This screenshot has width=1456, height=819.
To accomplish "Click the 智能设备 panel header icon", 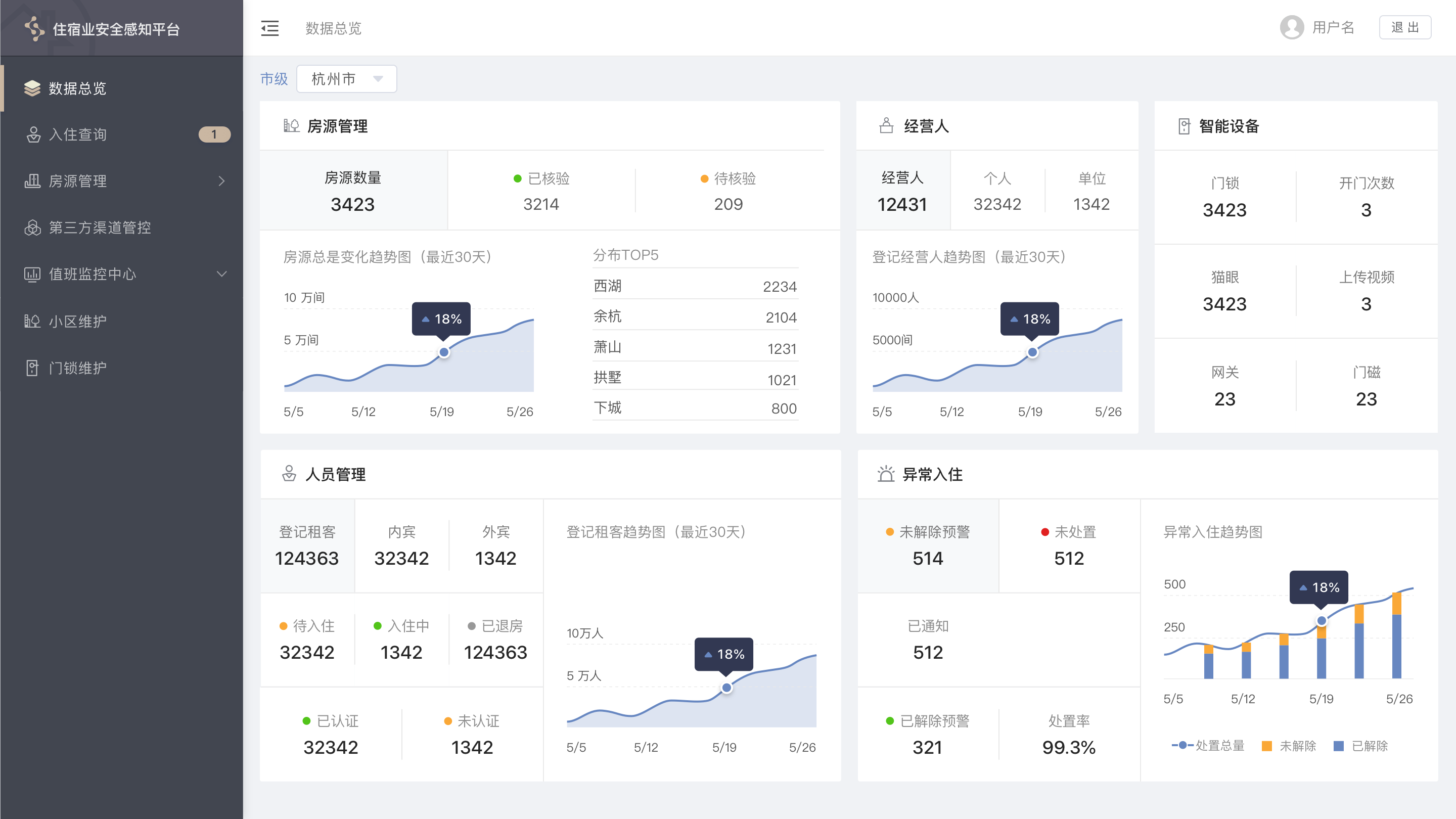I will (1184, 126).
